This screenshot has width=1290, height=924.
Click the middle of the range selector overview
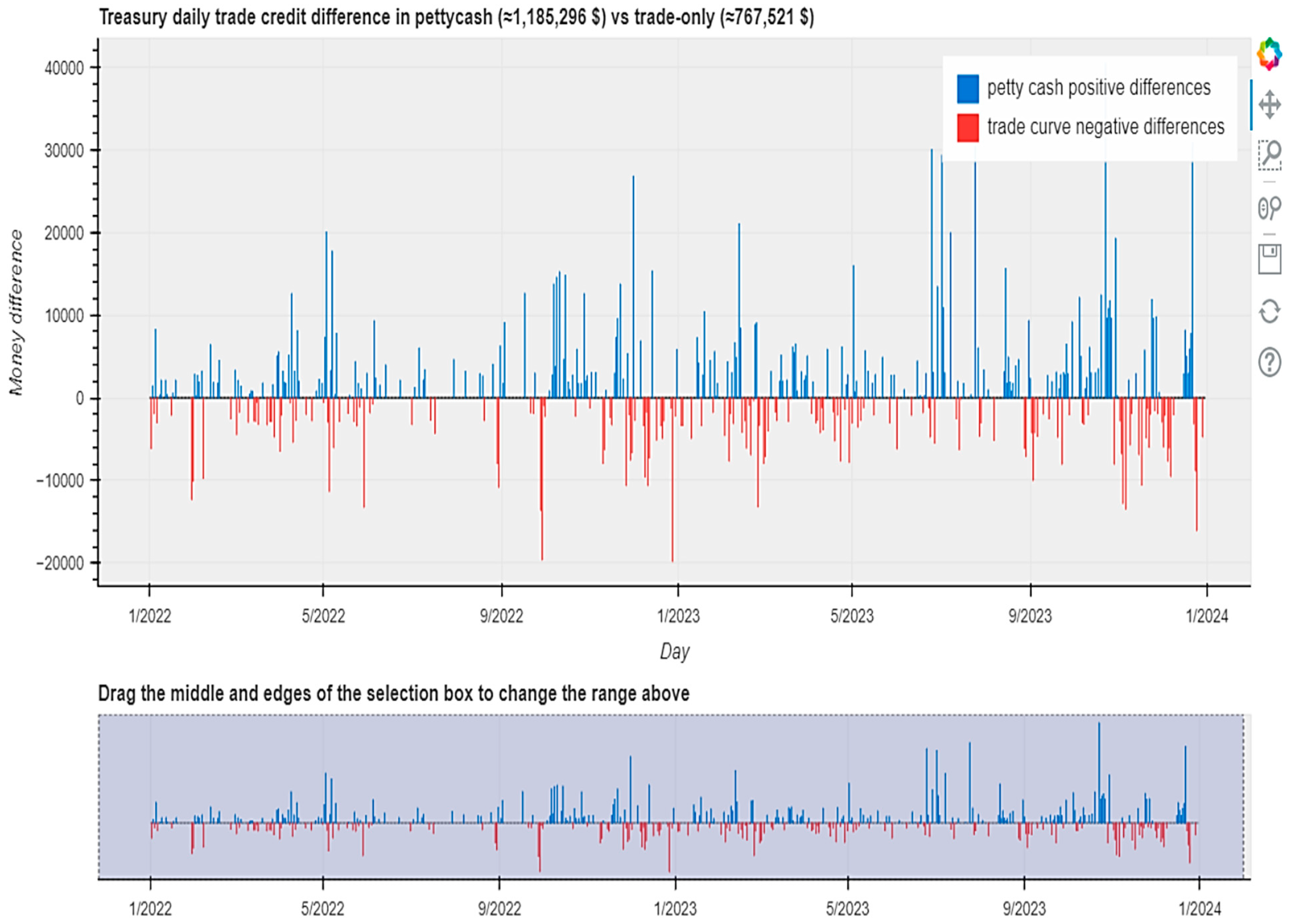(671, 796)
